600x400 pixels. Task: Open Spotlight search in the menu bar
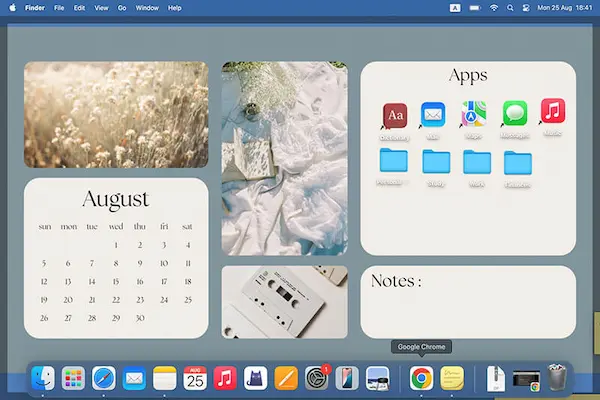point(510,8)
